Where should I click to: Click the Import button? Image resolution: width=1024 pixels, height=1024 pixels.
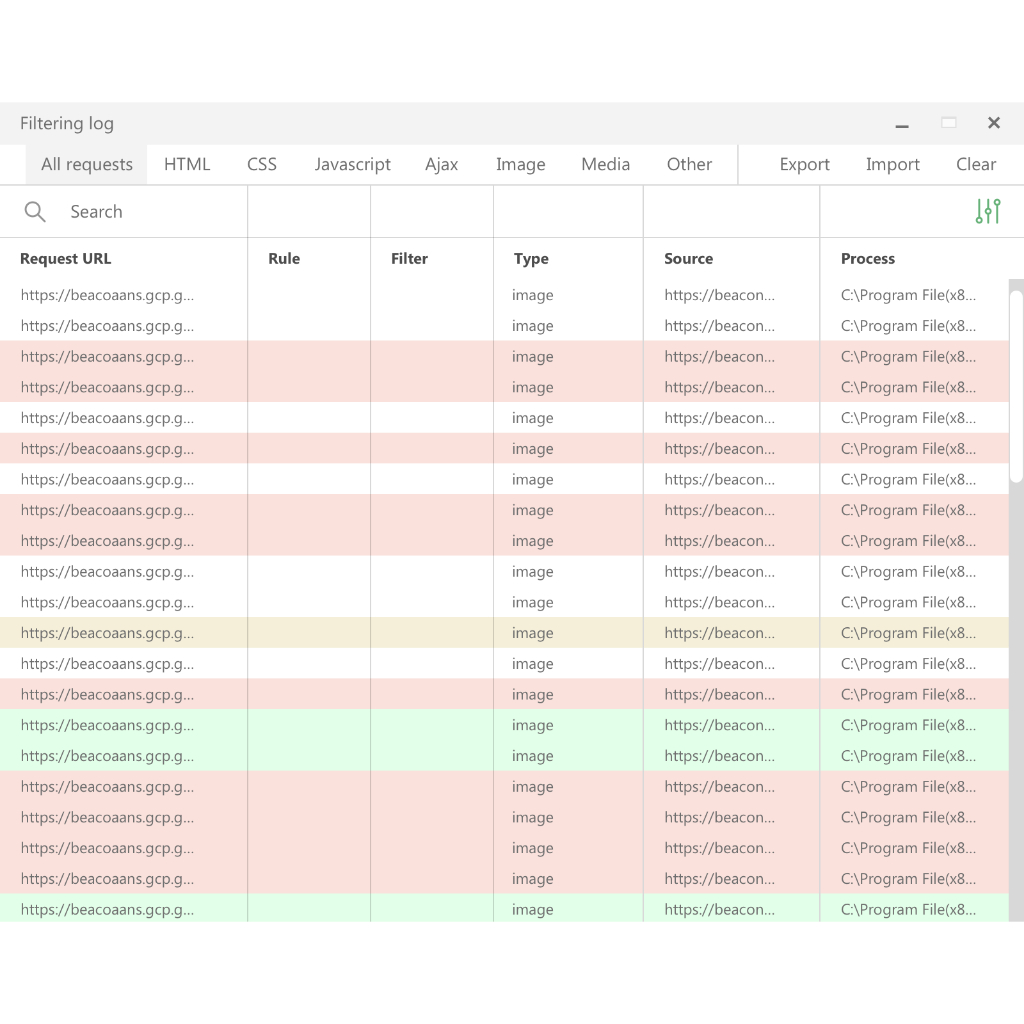pos(892,165)
